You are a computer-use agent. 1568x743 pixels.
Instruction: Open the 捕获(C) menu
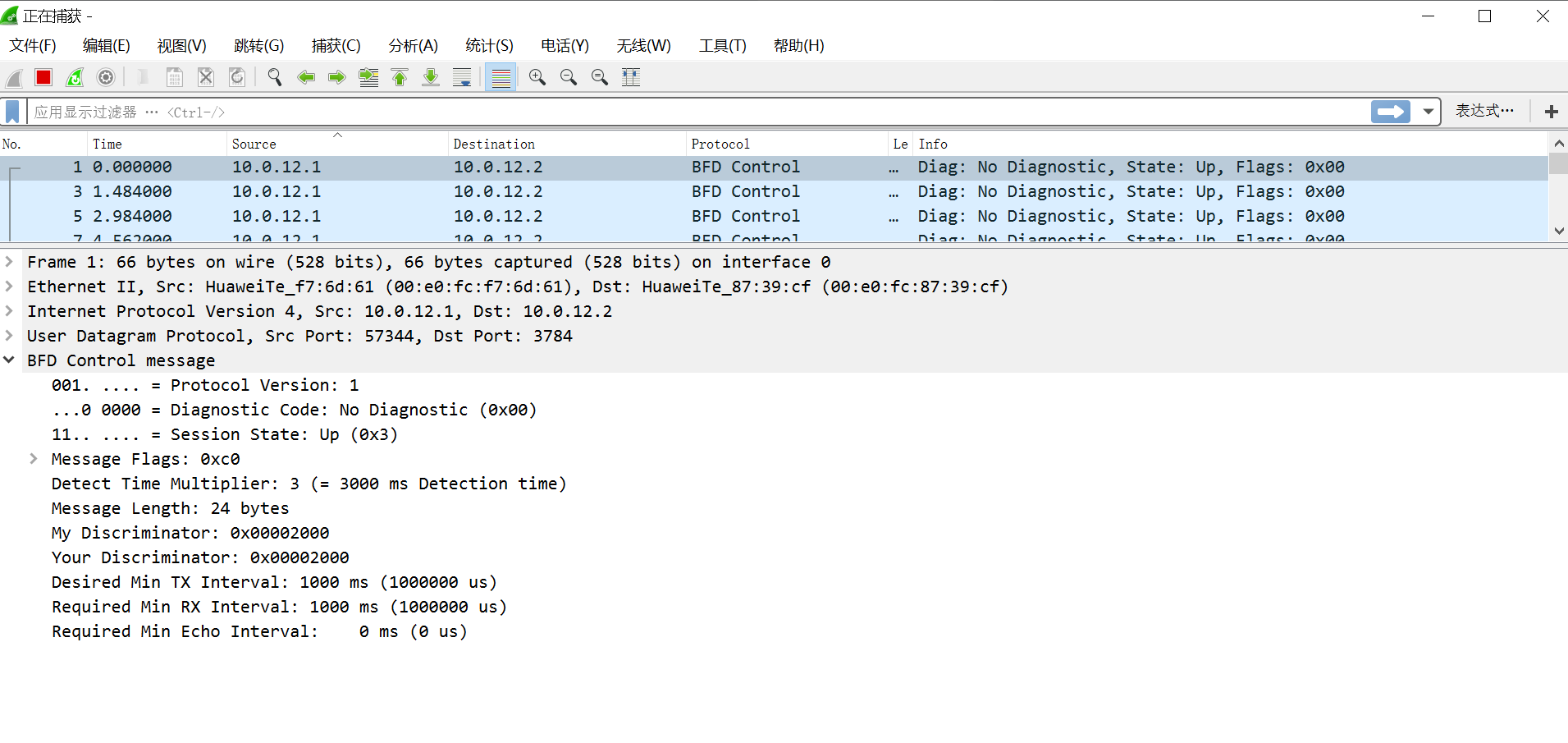[x=336, y=46]
